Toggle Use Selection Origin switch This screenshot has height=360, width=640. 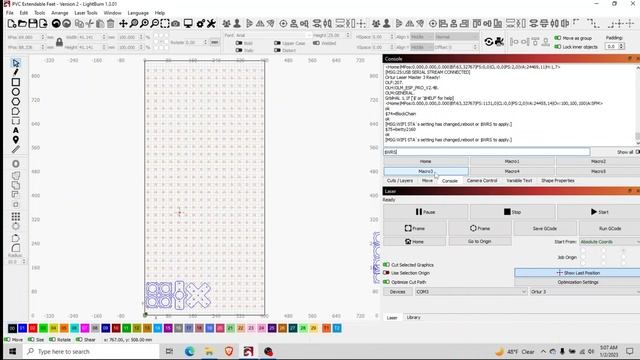click(386, 273)
